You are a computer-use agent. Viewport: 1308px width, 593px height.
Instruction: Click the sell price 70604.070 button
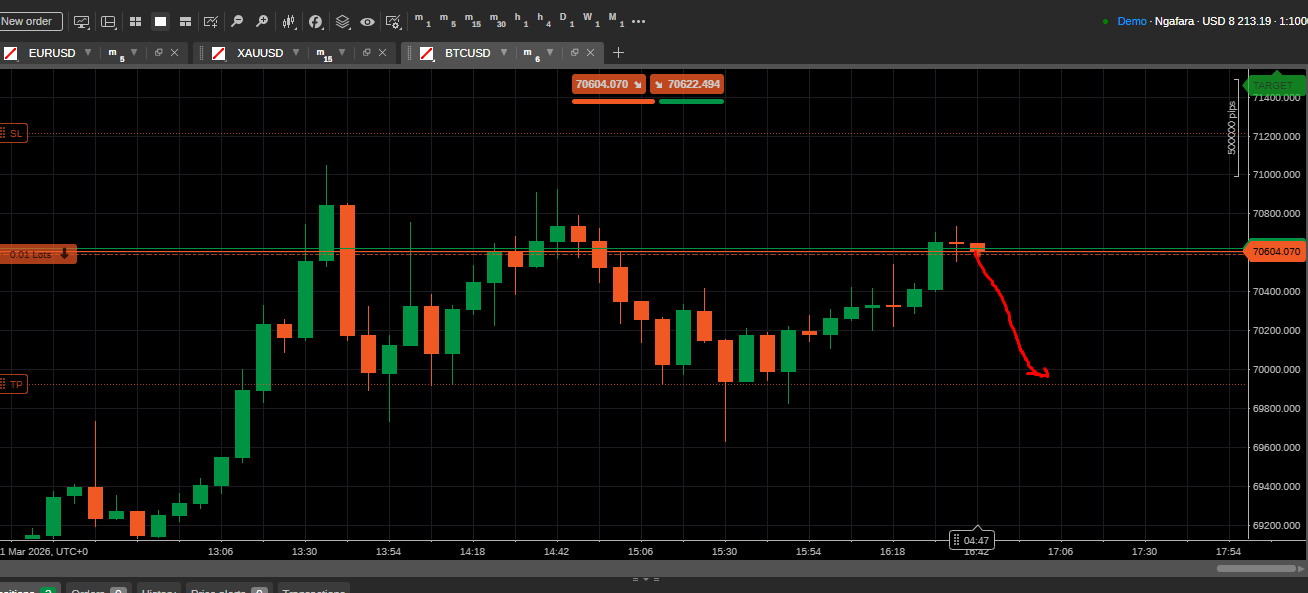(x=609, y=84)
